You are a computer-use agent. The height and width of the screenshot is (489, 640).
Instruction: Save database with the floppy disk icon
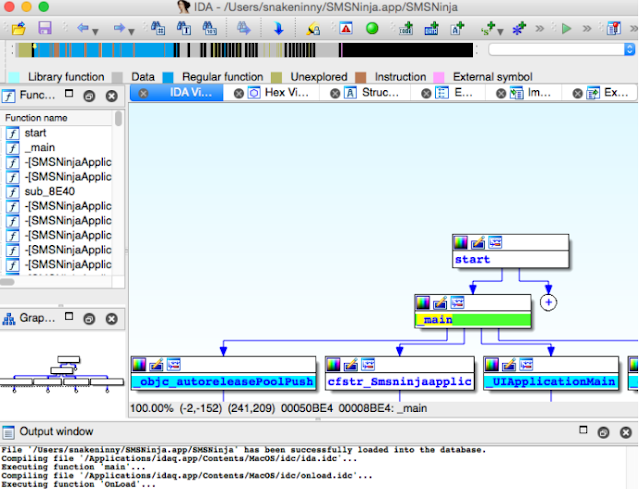[x=44, y=28]
